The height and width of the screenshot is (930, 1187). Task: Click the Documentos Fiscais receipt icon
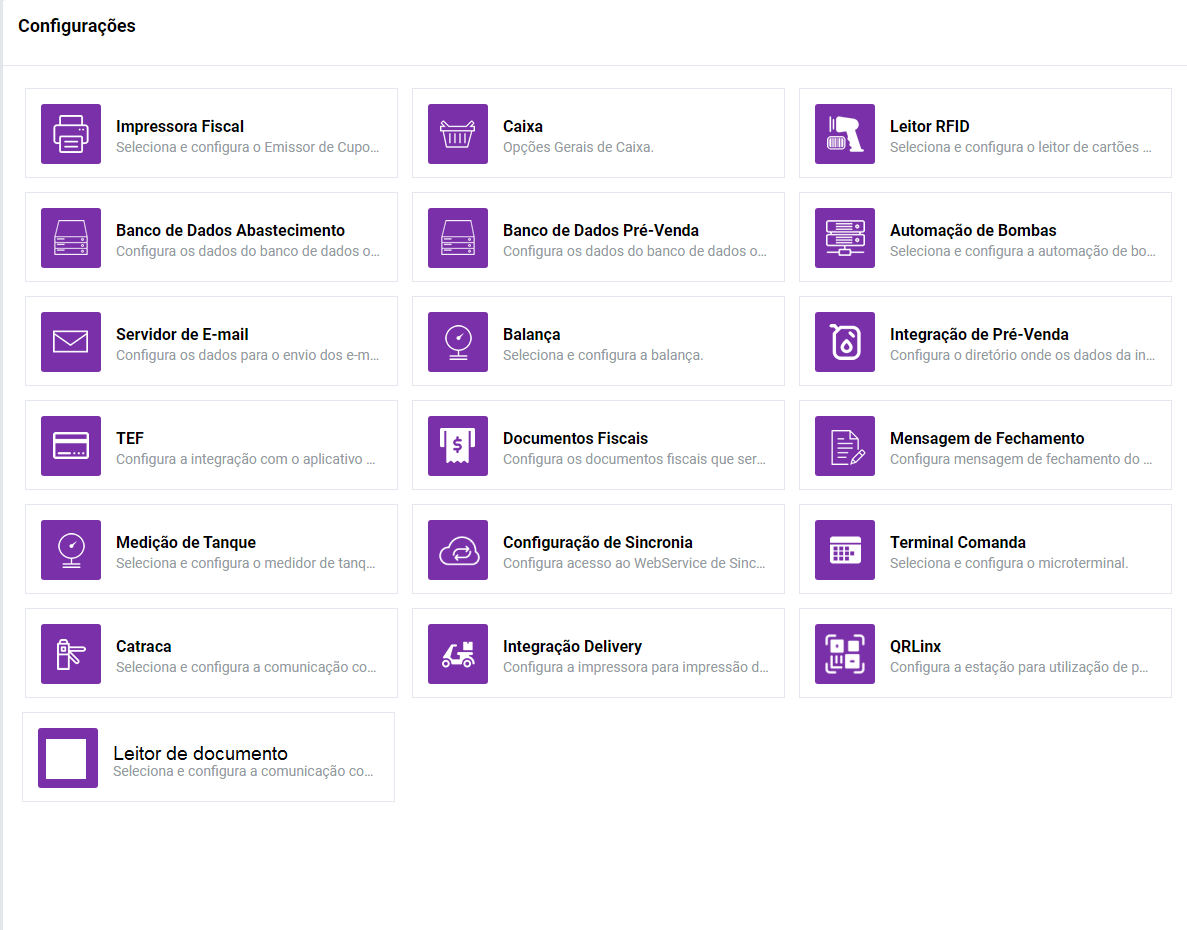coord(457,446)
